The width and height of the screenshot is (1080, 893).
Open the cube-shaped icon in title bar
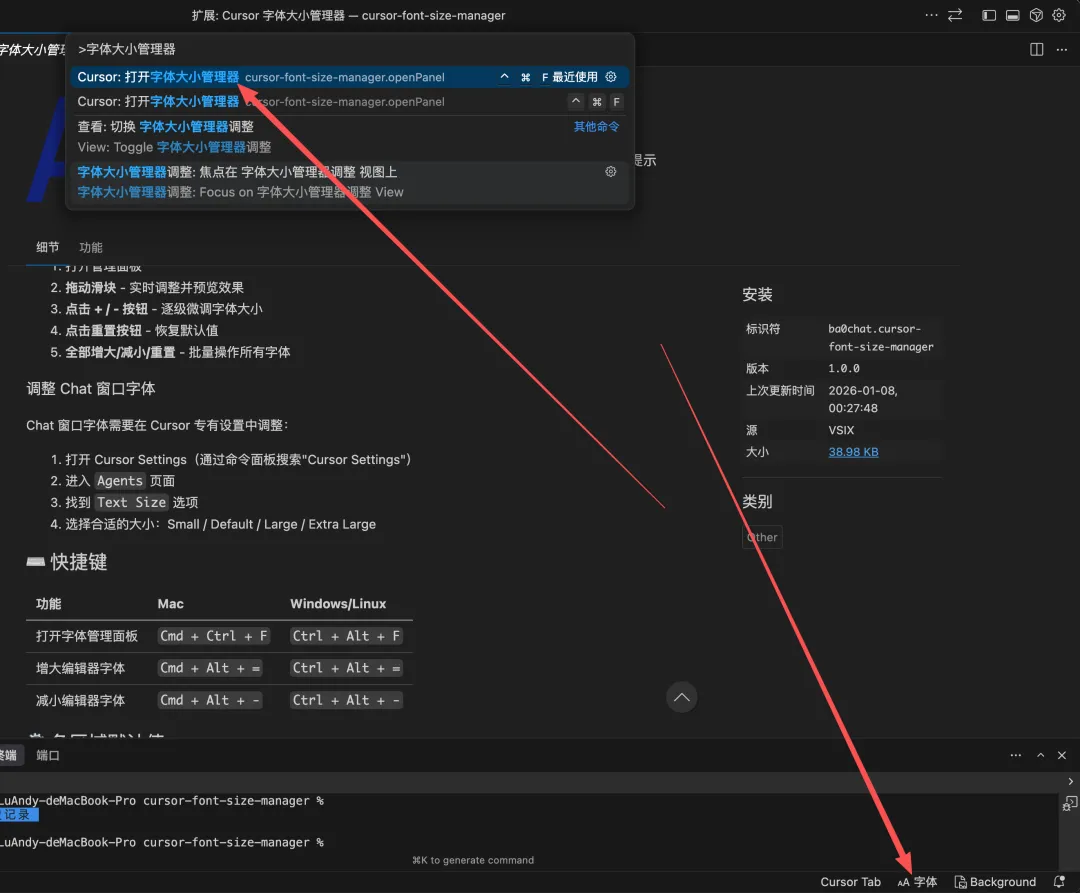pyautogui.click(x=1036, y=15)
